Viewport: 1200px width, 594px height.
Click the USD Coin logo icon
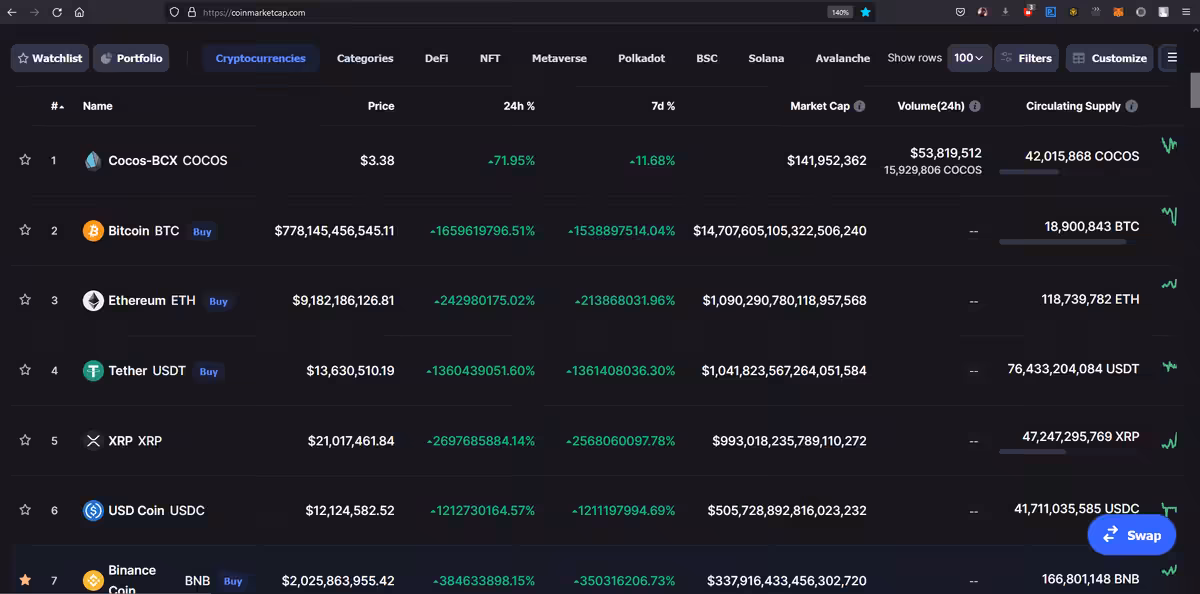(x=93, y=511)
